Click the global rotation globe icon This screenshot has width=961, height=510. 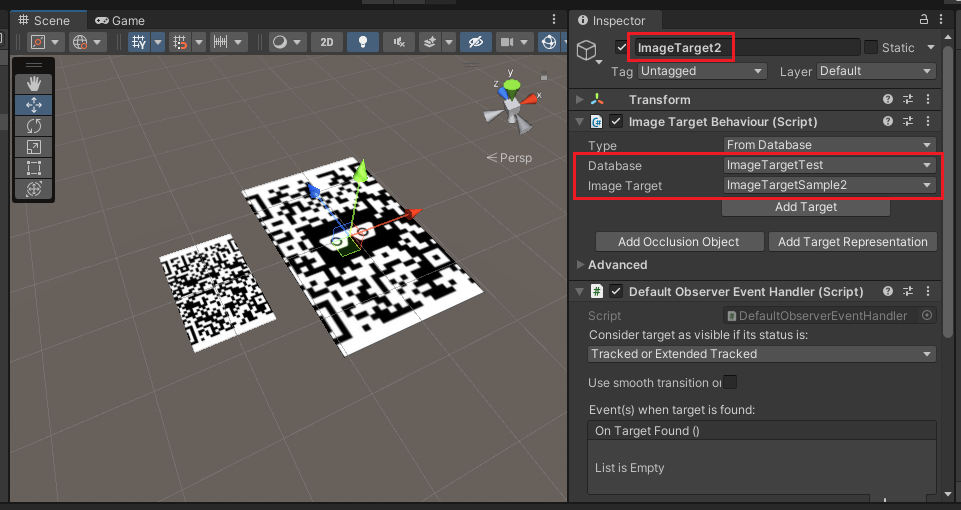pos(80,42)
